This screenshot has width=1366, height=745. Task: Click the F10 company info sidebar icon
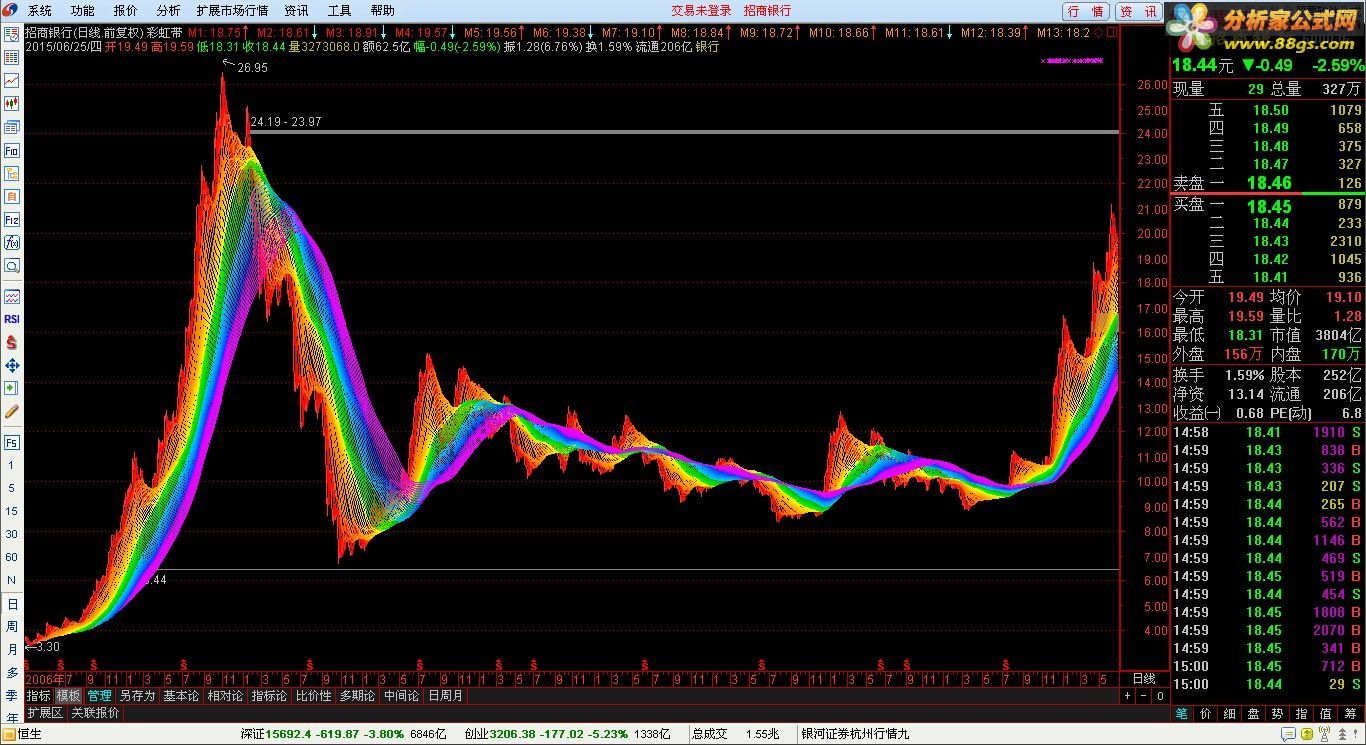[12, 150]
